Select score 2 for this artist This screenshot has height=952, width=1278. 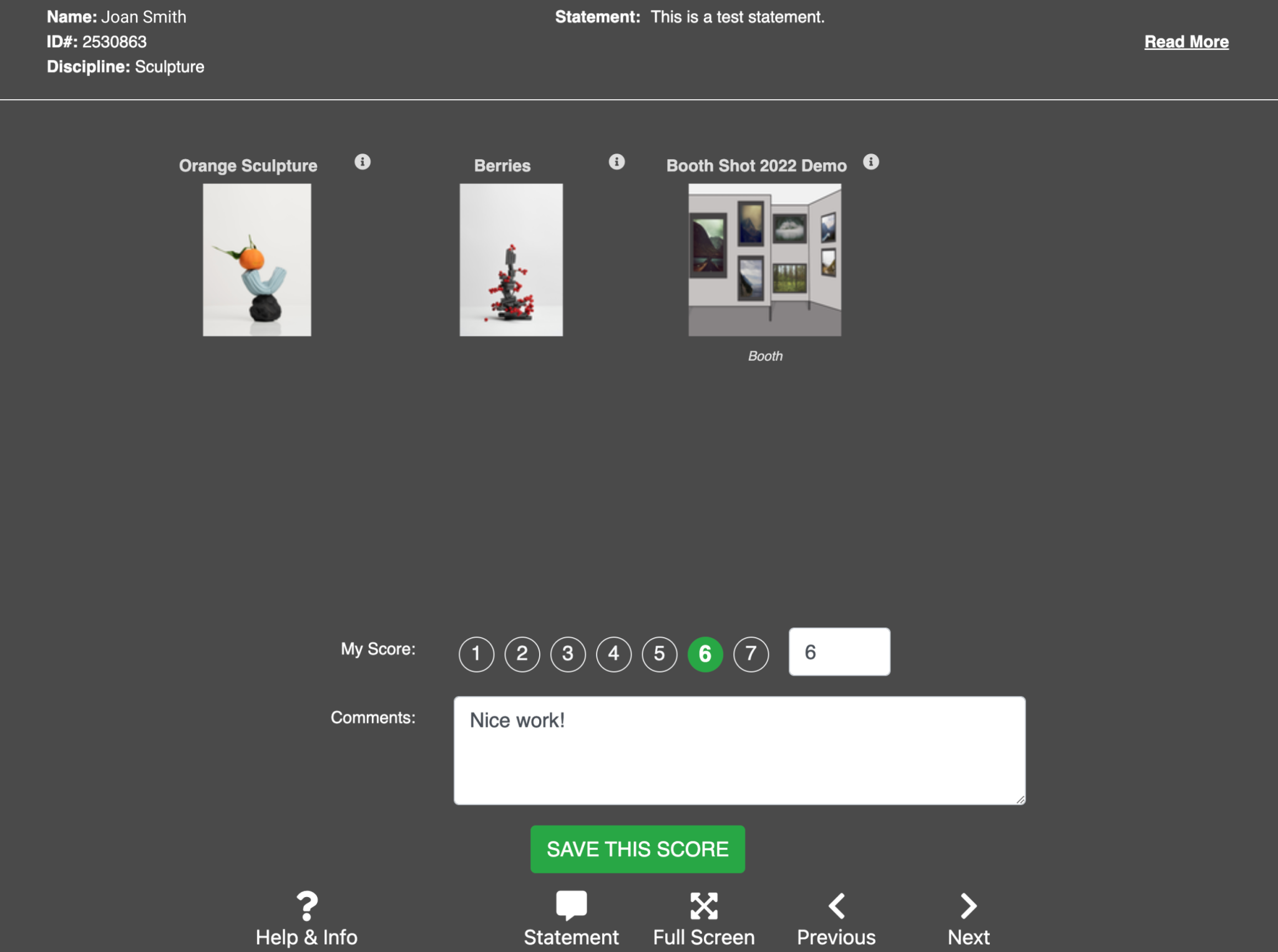(x=522, y=654)
